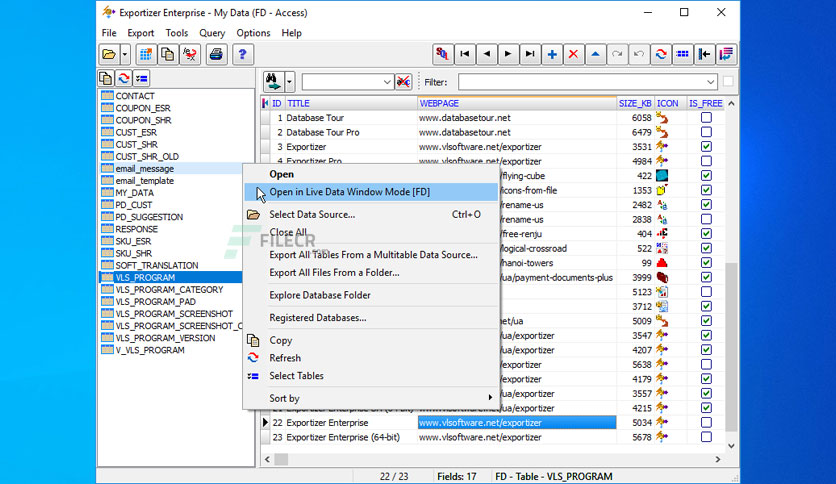Open the Options menu
Screen dimensions: 836x484
pos(253,33)
